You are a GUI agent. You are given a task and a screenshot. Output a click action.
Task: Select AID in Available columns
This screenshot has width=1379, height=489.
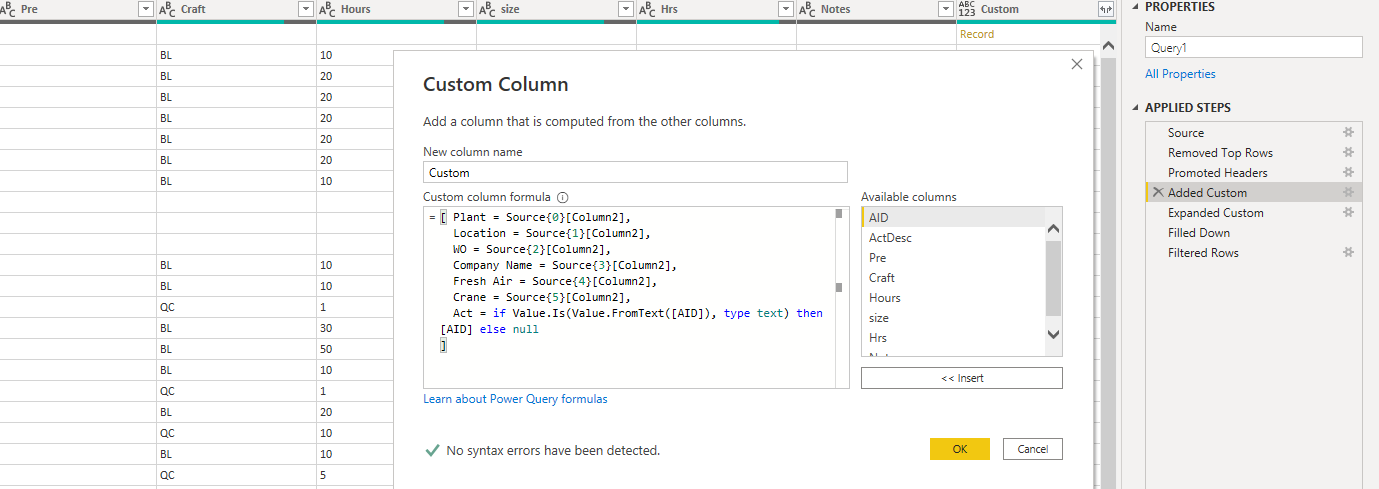coord(953,217)
